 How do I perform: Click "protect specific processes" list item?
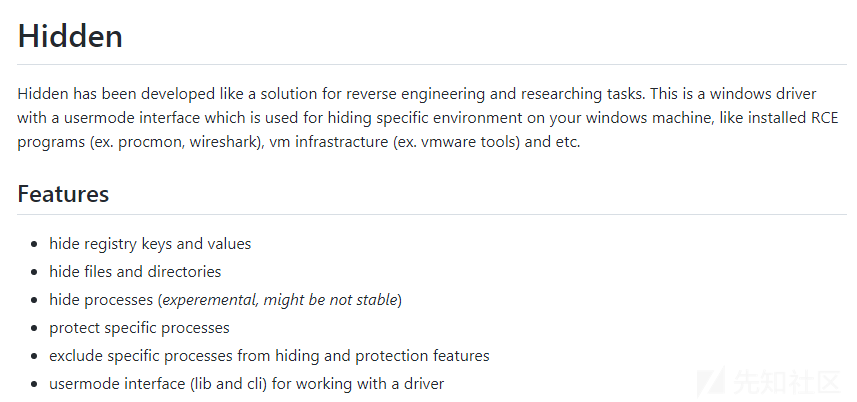pyautogui.click(x=139, y=328)
